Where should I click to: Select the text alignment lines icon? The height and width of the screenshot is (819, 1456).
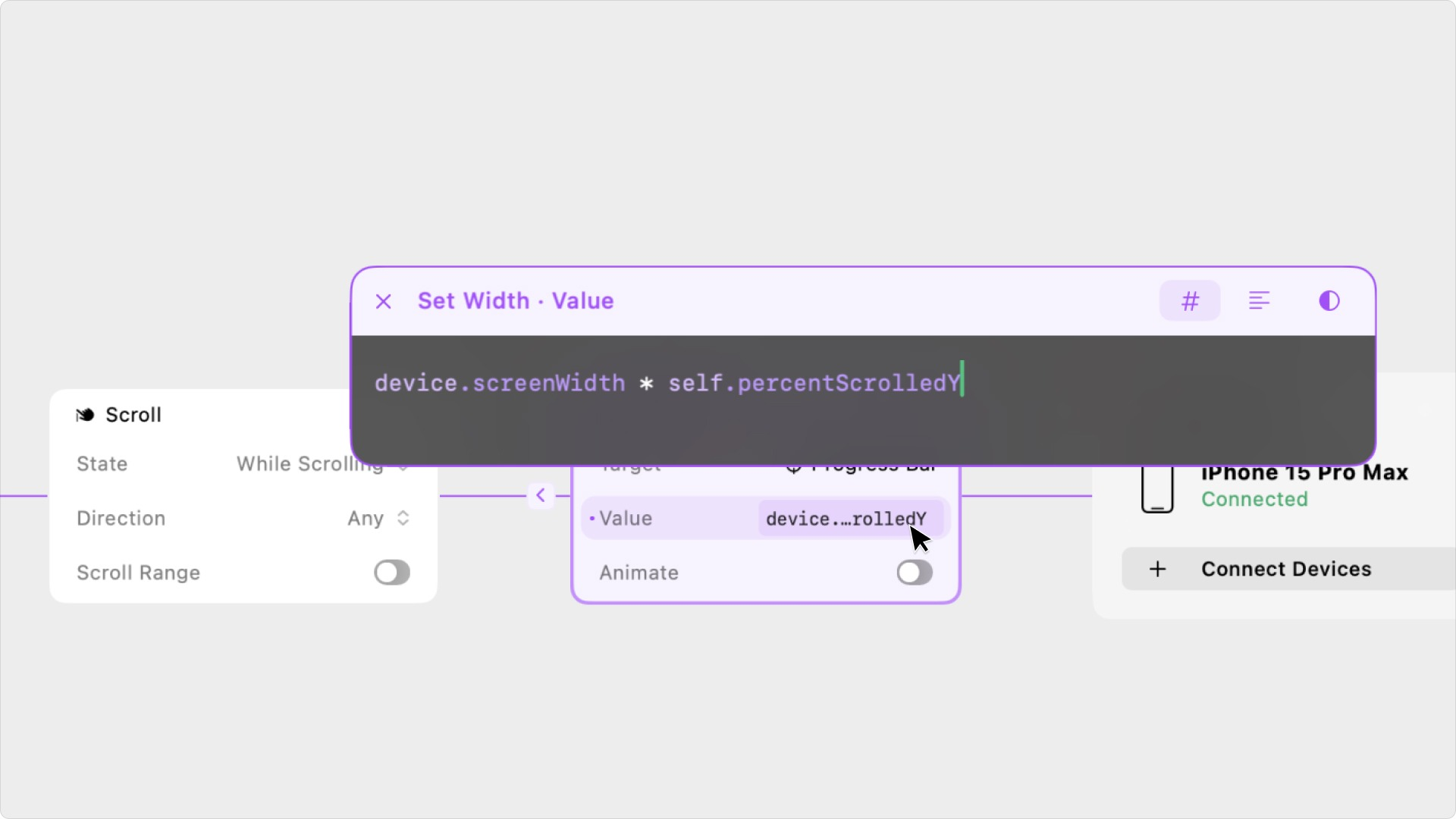(1259, 301)
